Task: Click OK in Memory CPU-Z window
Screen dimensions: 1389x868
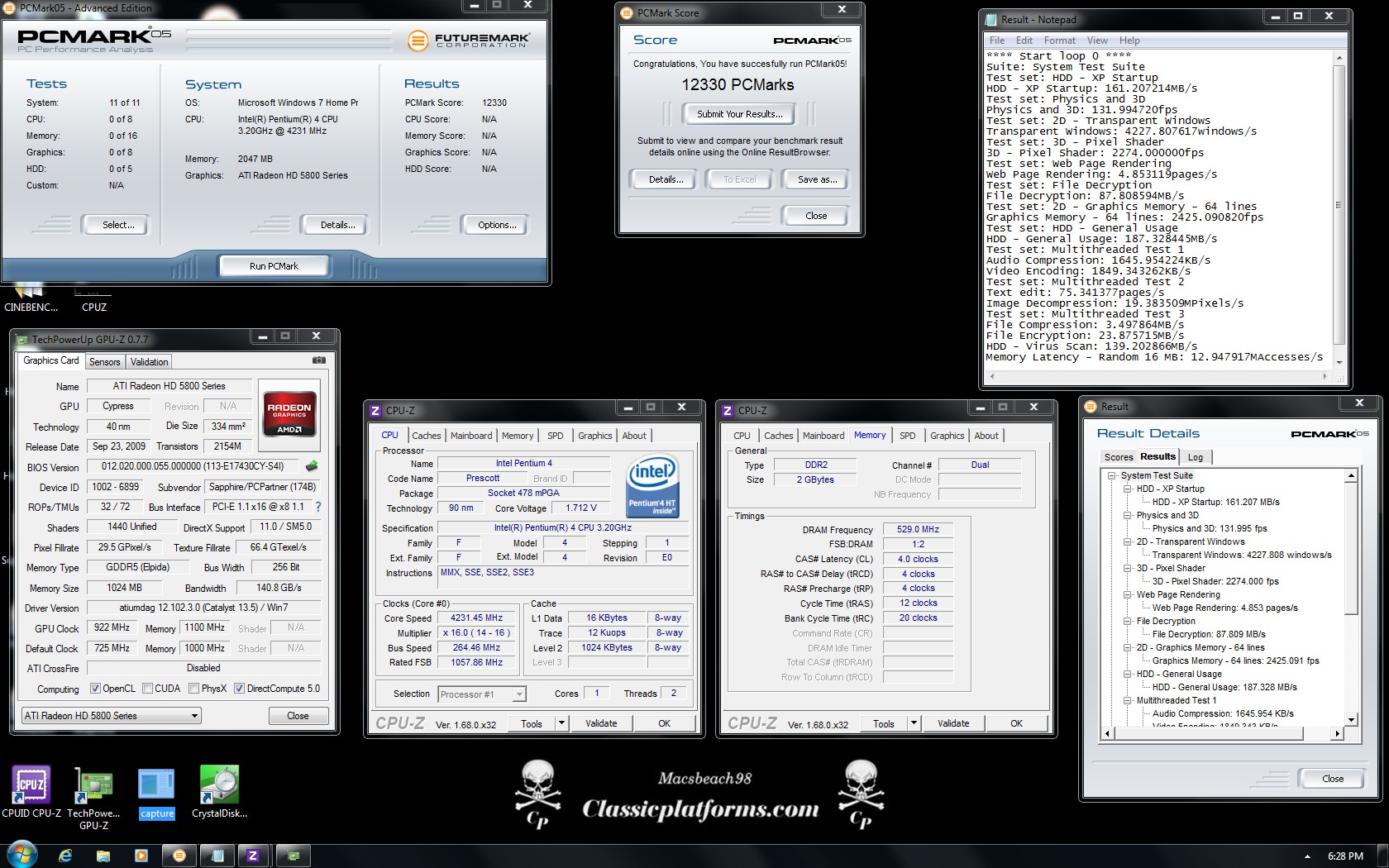Action: (x=1016, y=723)
